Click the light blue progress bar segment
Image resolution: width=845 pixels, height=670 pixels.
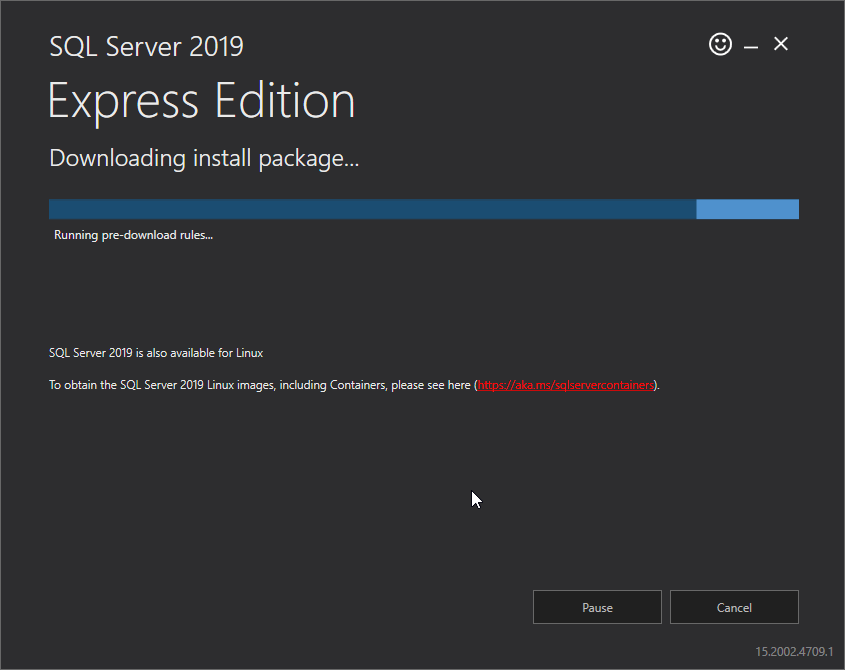(747, 209)
